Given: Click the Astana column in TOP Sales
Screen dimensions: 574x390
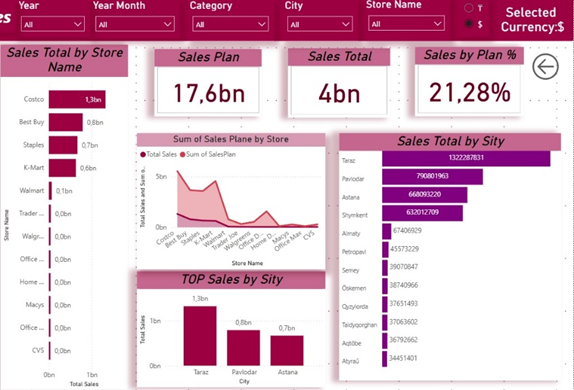Looking at the screenshot, I should tap(287, 350).
